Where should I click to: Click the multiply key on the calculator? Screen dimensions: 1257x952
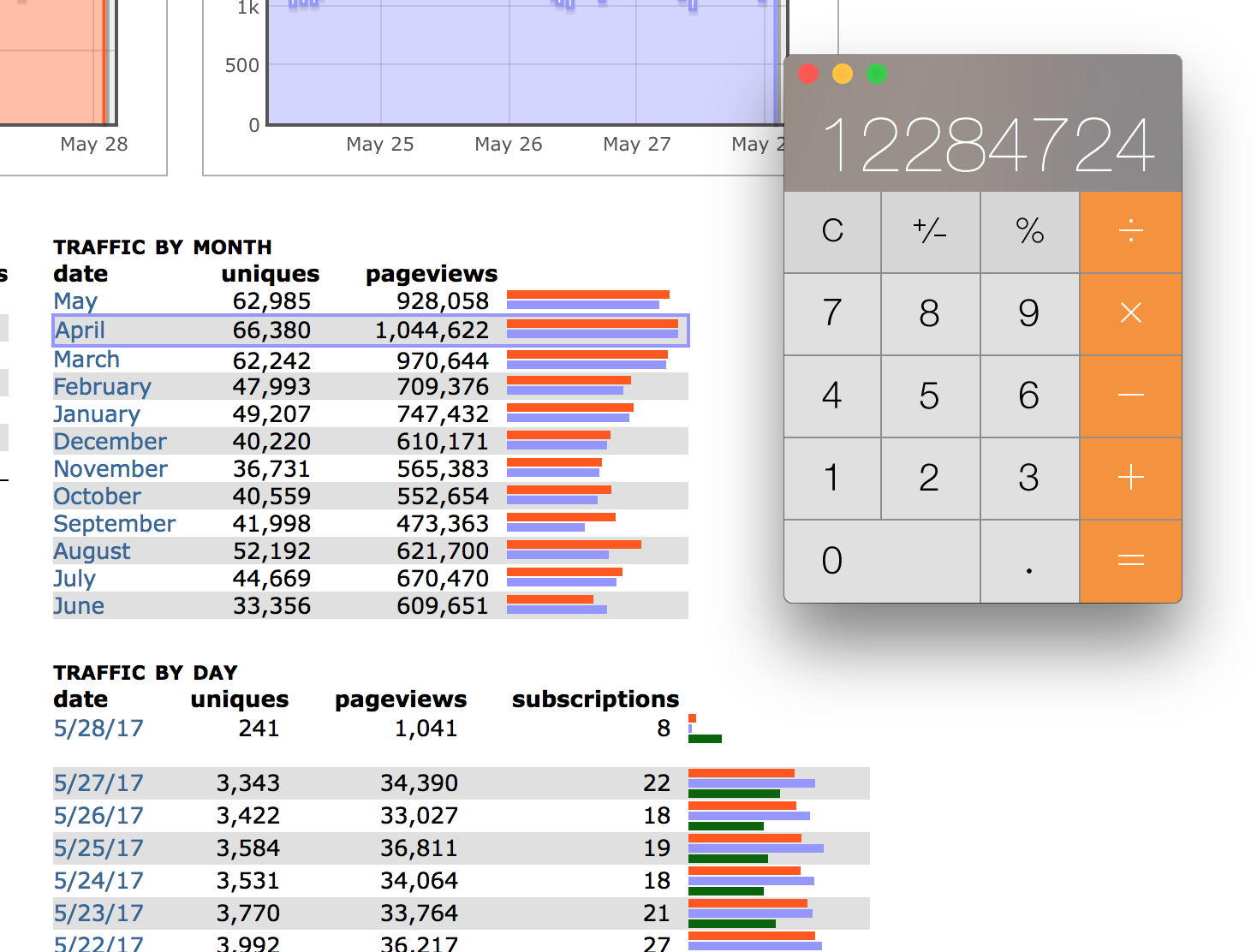point(1131,313)
